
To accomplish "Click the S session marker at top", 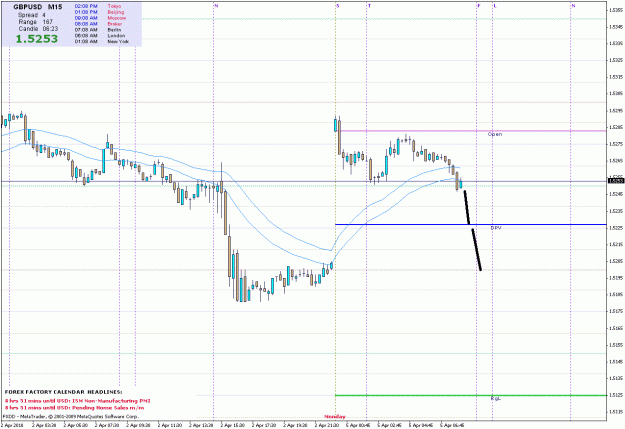I will (338, 6).
